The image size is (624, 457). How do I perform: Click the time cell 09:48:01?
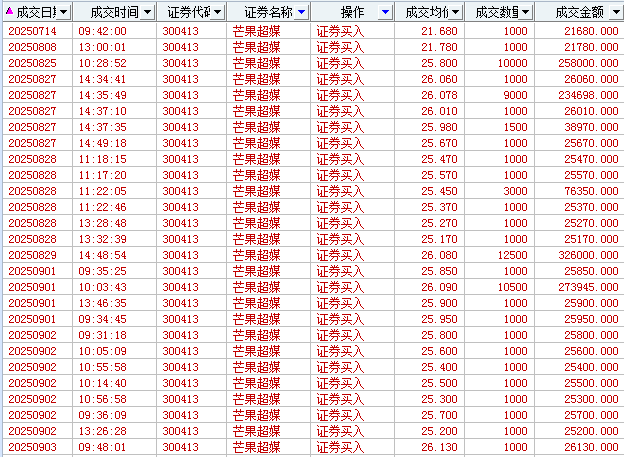102,447
